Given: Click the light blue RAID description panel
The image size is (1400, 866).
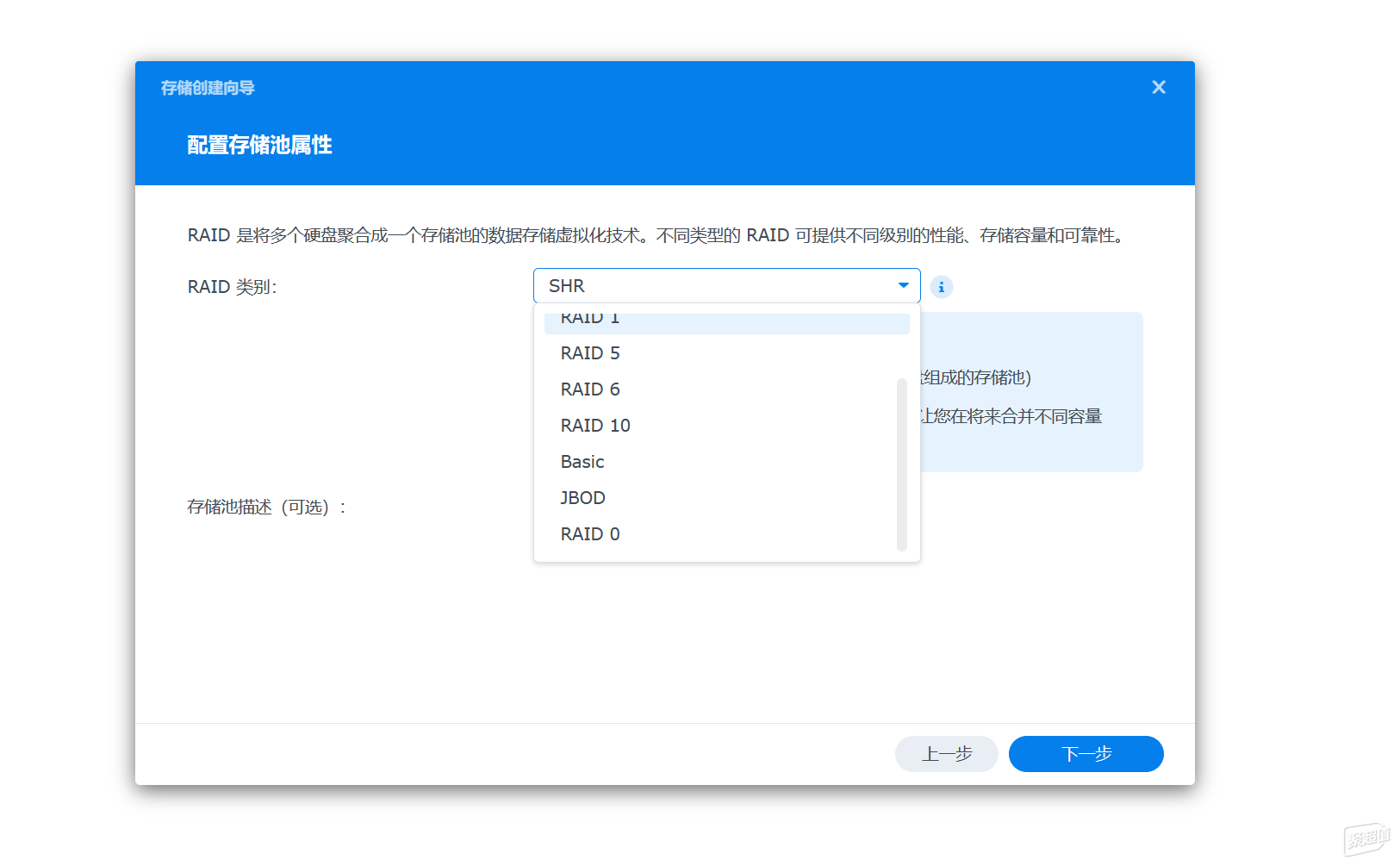Looking at the screenshot, I should click(1031, 392).
